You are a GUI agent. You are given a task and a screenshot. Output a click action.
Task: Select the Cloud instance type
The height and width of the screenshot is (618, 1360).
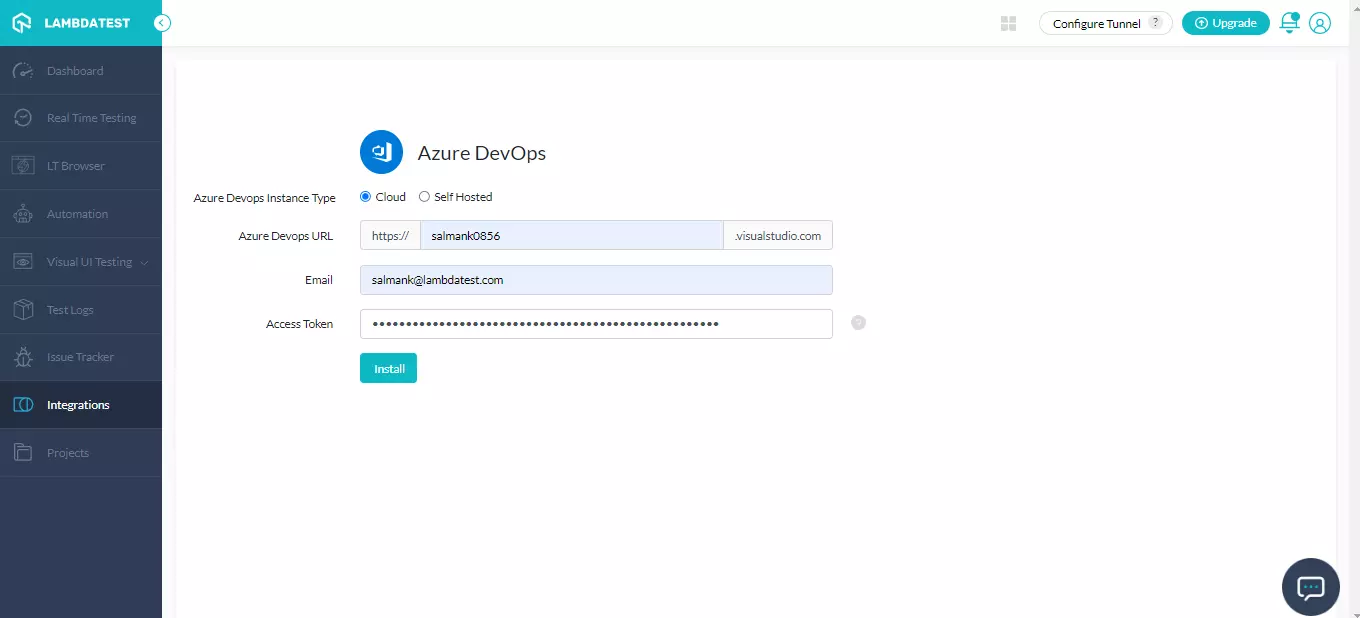pos(365,196)
